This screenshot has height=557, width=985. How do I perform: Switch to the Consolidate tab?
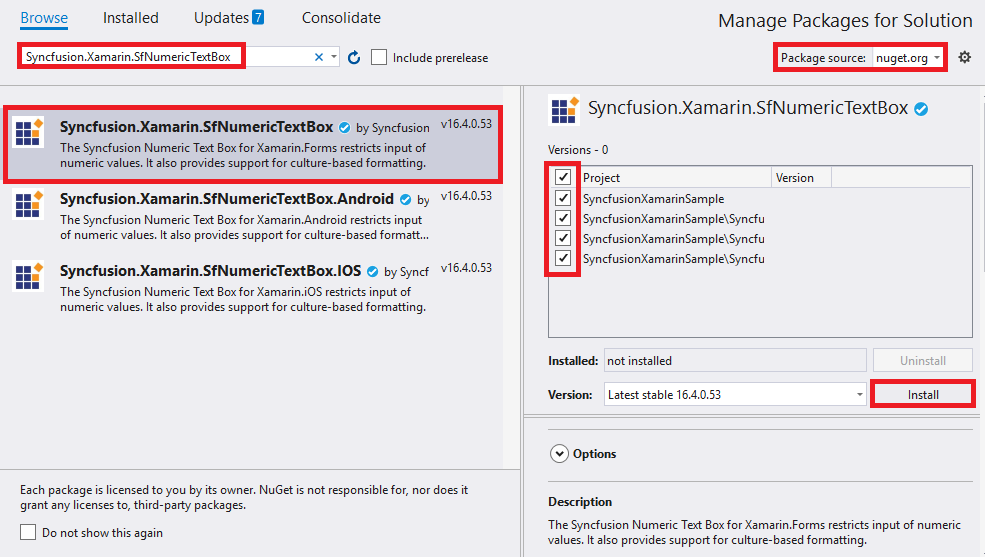pos(341,18)
